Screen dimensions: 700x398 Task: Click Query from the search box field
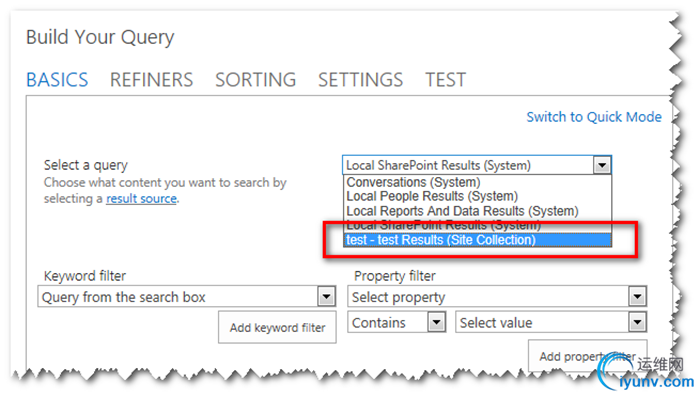[x=187, y=297]
